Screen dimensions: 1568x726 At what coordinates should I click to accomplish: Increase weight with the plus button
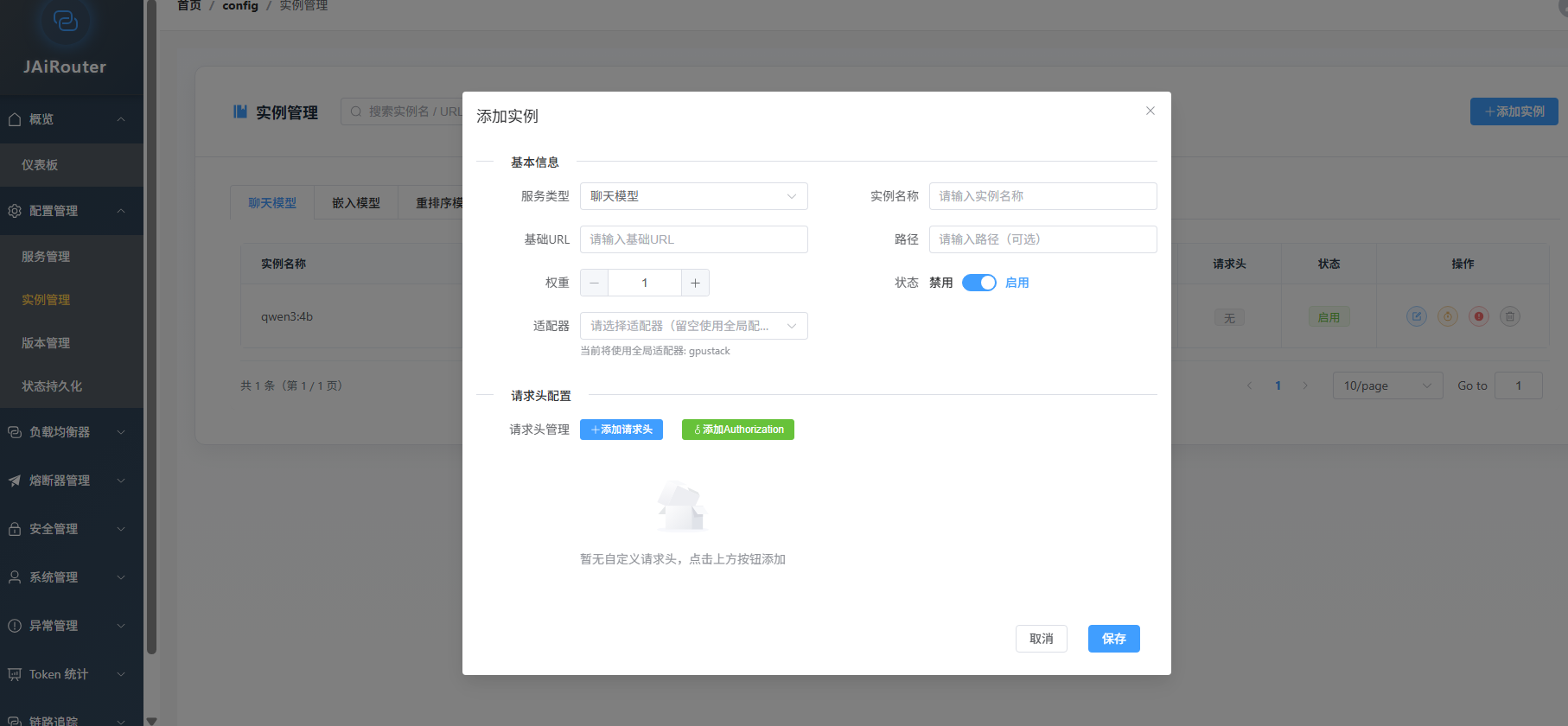[696, 283]
